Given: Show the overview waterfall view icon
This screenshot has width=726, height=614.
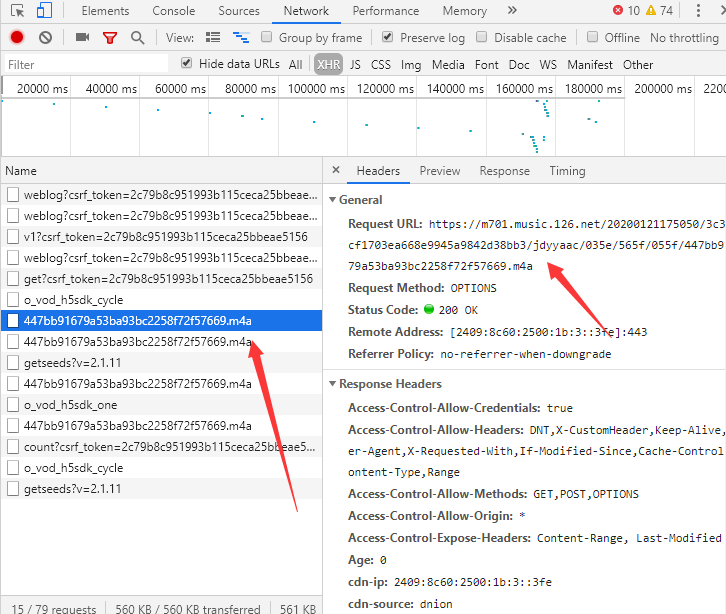Looking at the screenshot, I should (x=241, y=37).
